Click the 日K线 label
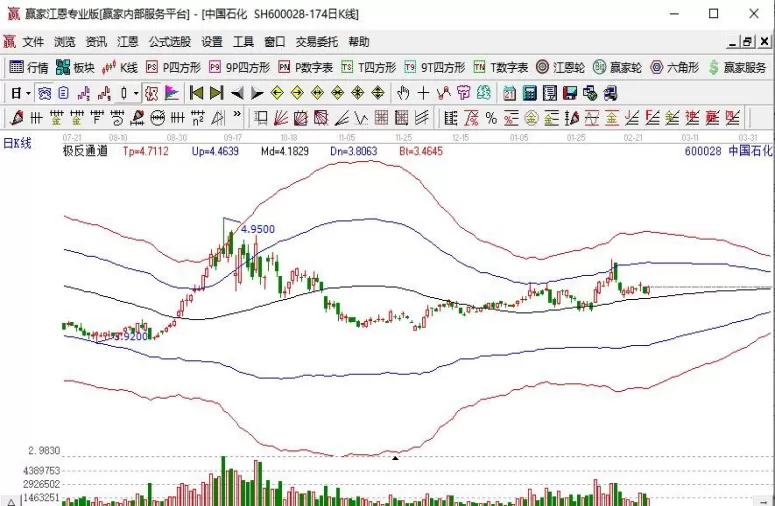 click(x=17, y=143)
